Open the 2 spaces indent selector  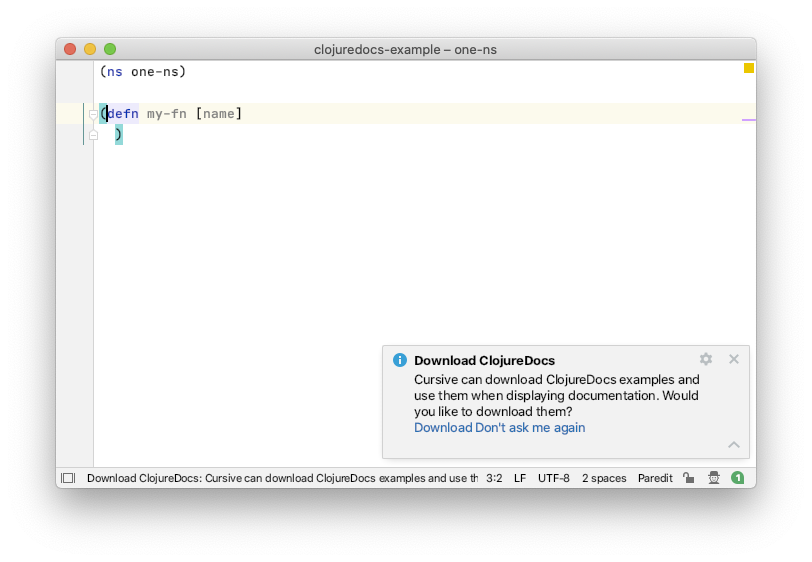pyautogui.click(x=604, y=478)
